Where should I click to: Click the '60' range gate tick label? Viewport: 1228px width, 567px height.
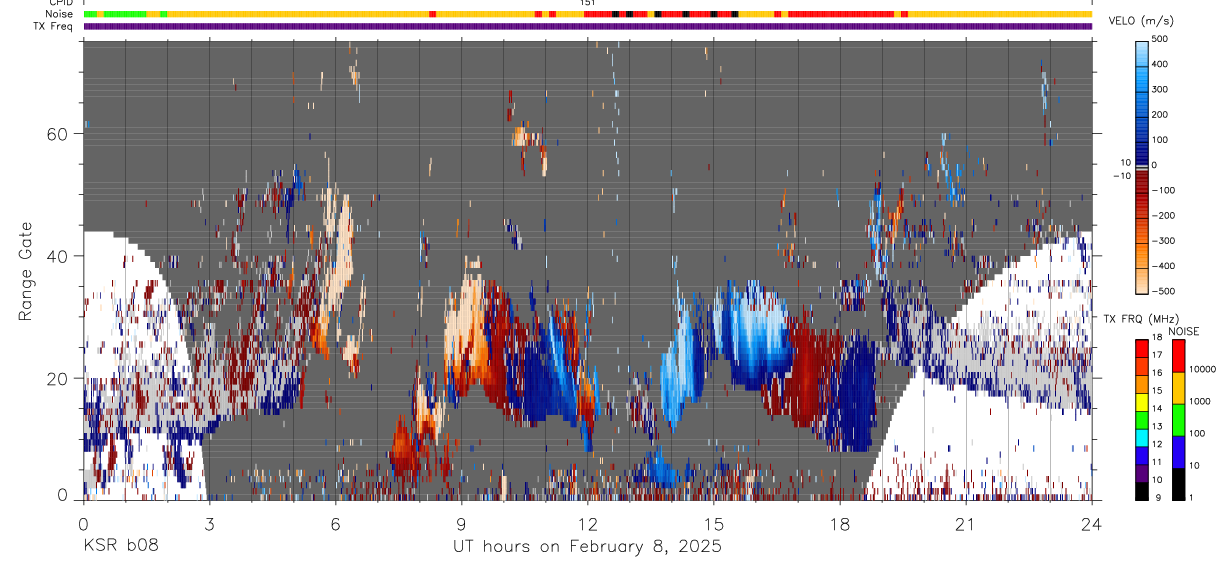(59, 134)
